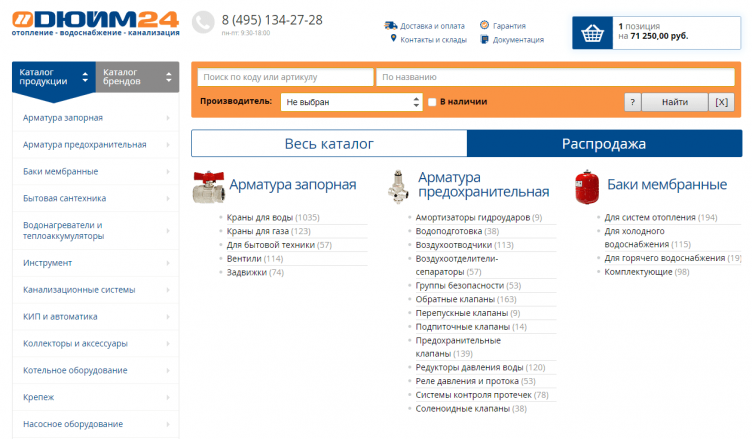Screen dimensions: 752x439
Task: Open the 'Документация' link
Action: [518, 40]
